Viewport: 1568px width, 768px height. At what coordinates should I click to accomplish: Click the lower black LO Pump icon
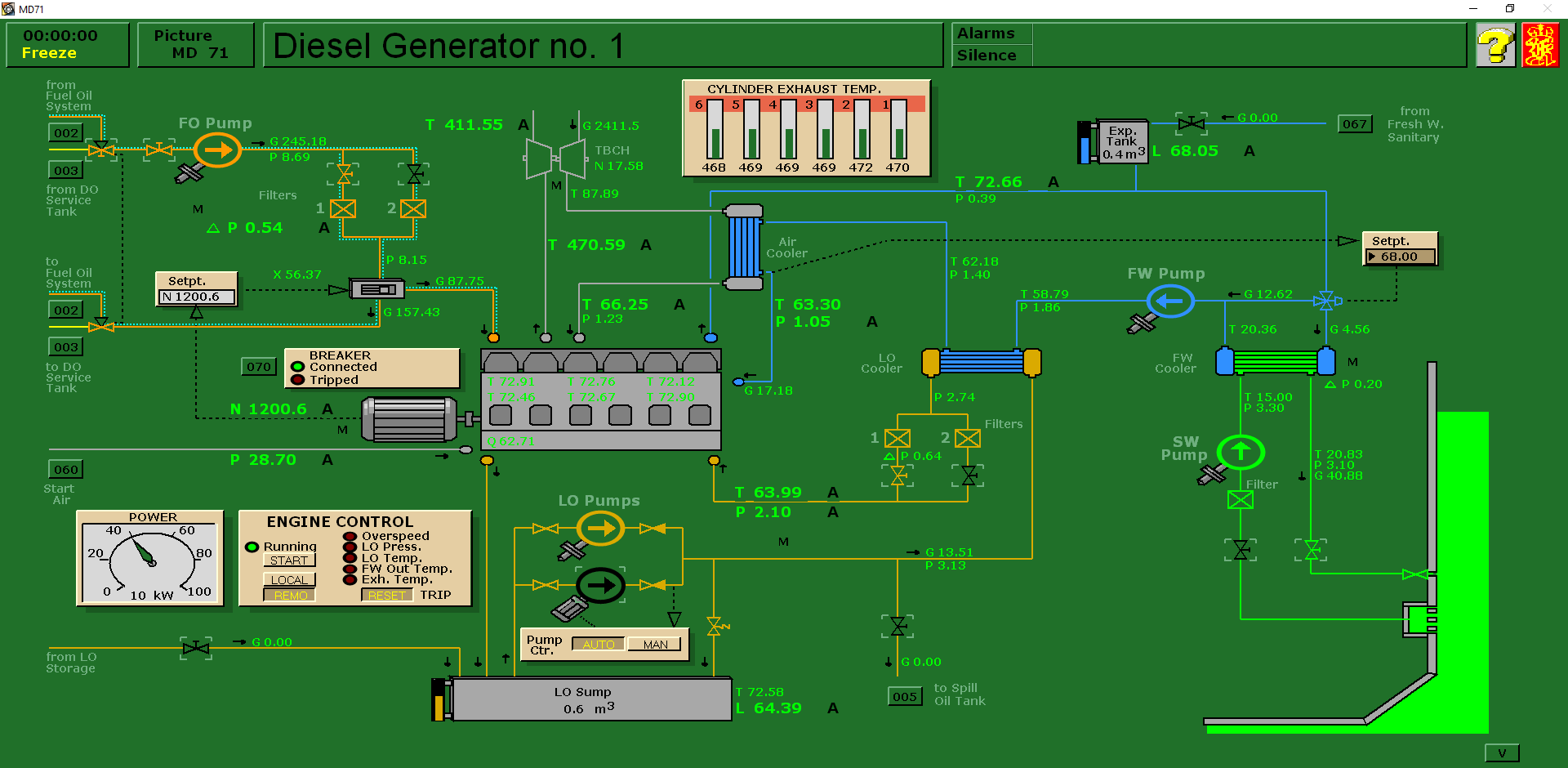point(600,585)
